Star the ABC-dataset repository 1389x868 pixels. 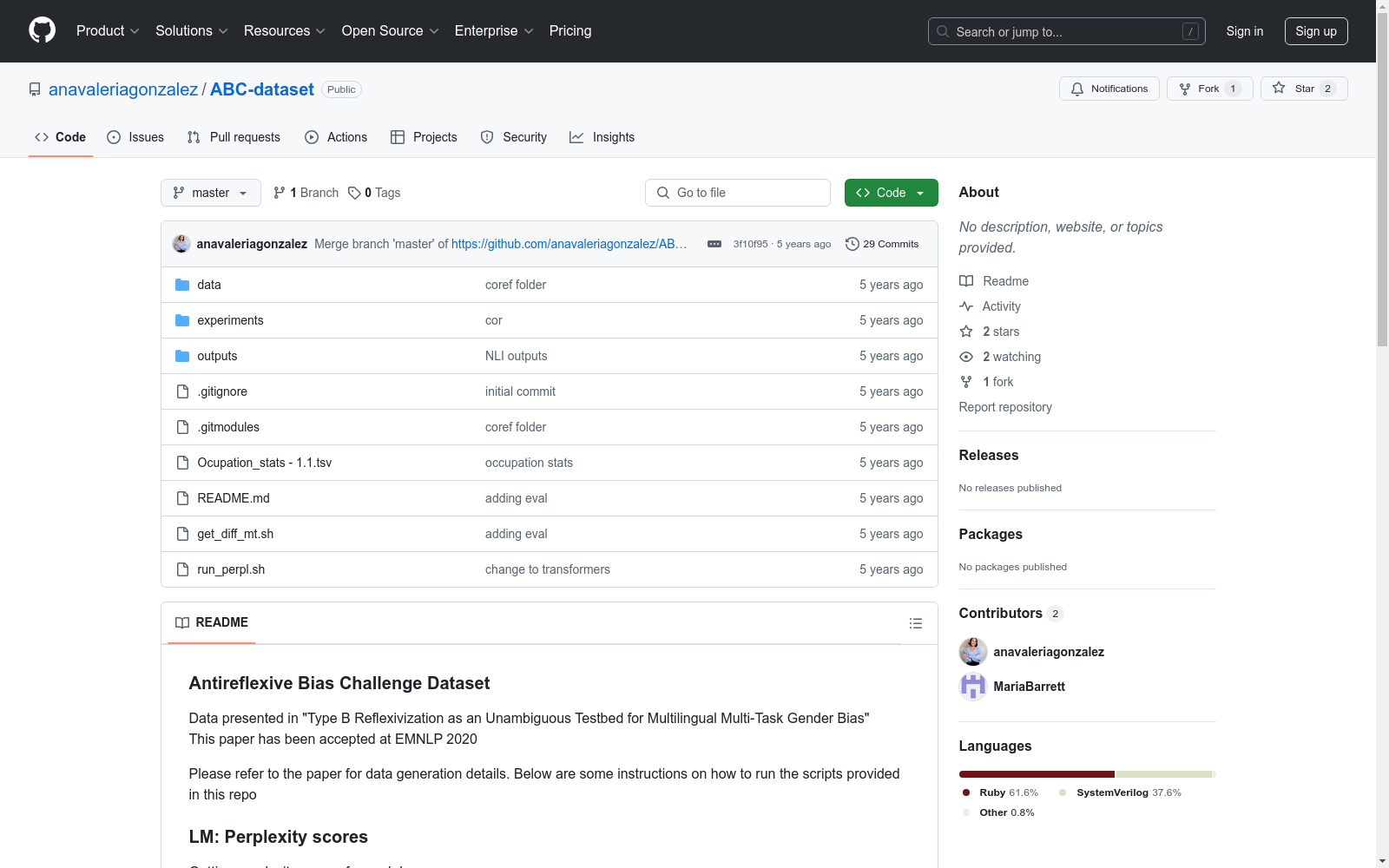(1304, 89)
